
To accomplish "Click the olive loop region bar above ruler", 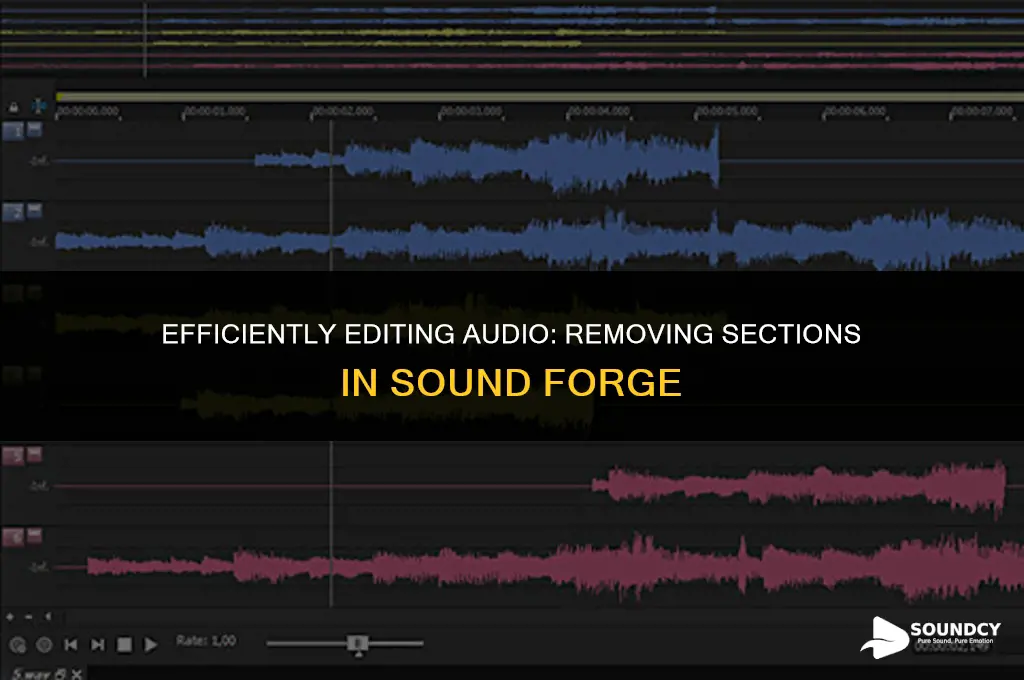I will pos(539,97).
